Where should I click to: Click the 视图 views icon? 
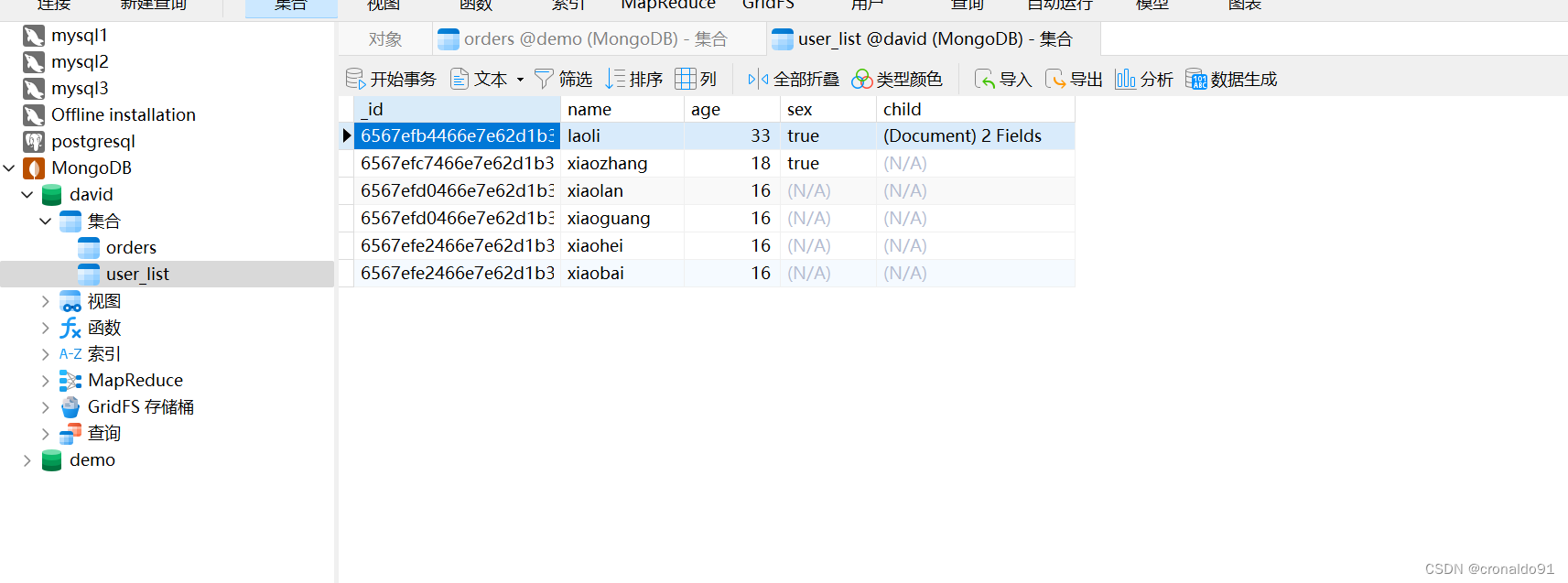(70, 301)
